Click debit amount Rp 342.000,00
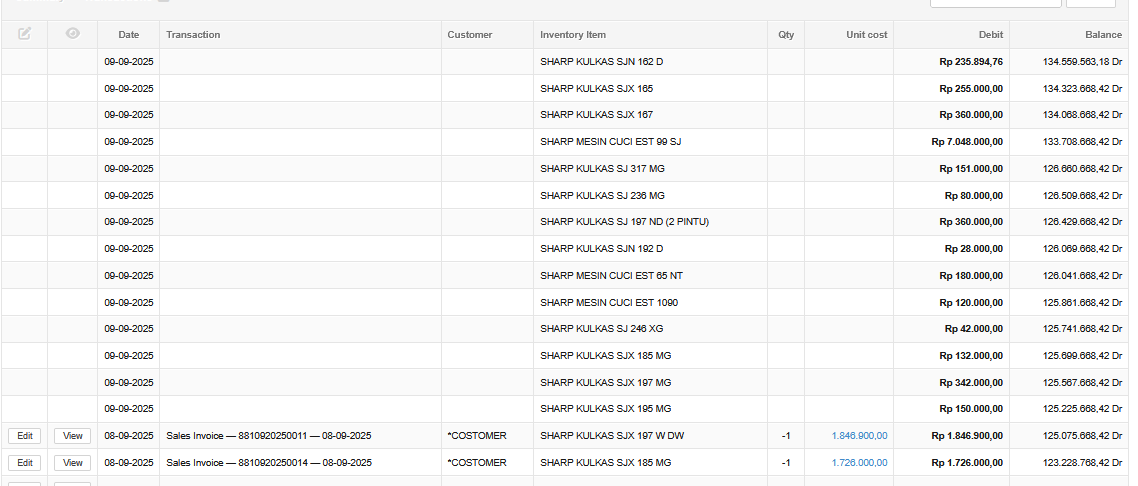Viewport: 1138px width, 486px height. (x=971, y=382)
